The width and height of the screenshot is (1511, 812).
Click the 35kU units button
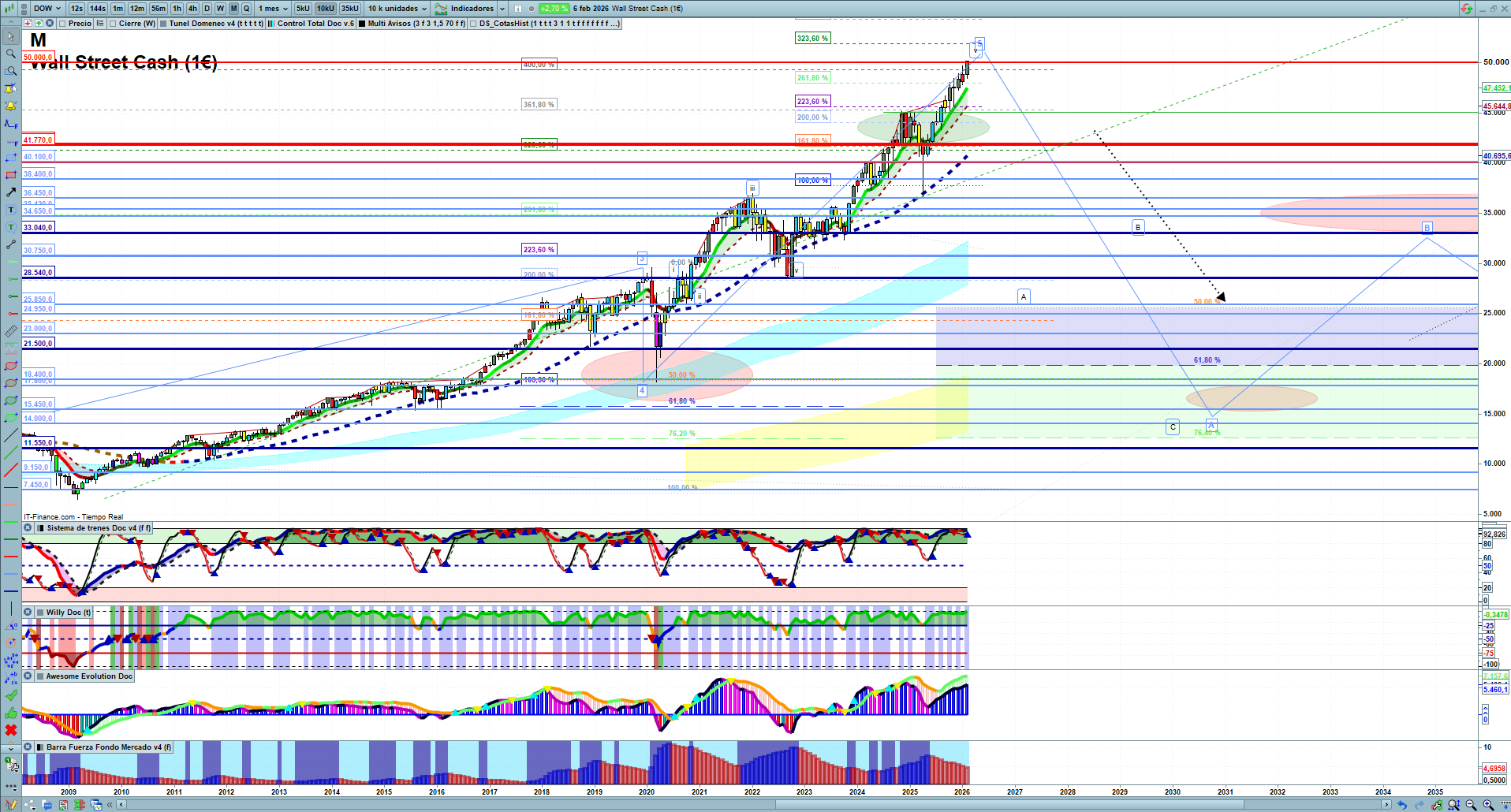click(350, 9)
